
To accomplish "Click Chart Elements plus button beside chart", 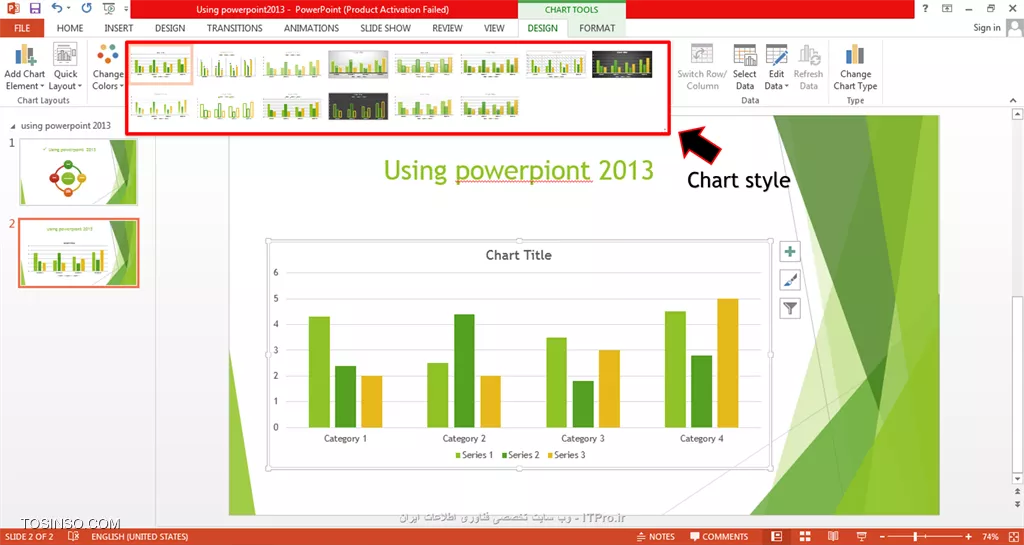I will (790, 252).
